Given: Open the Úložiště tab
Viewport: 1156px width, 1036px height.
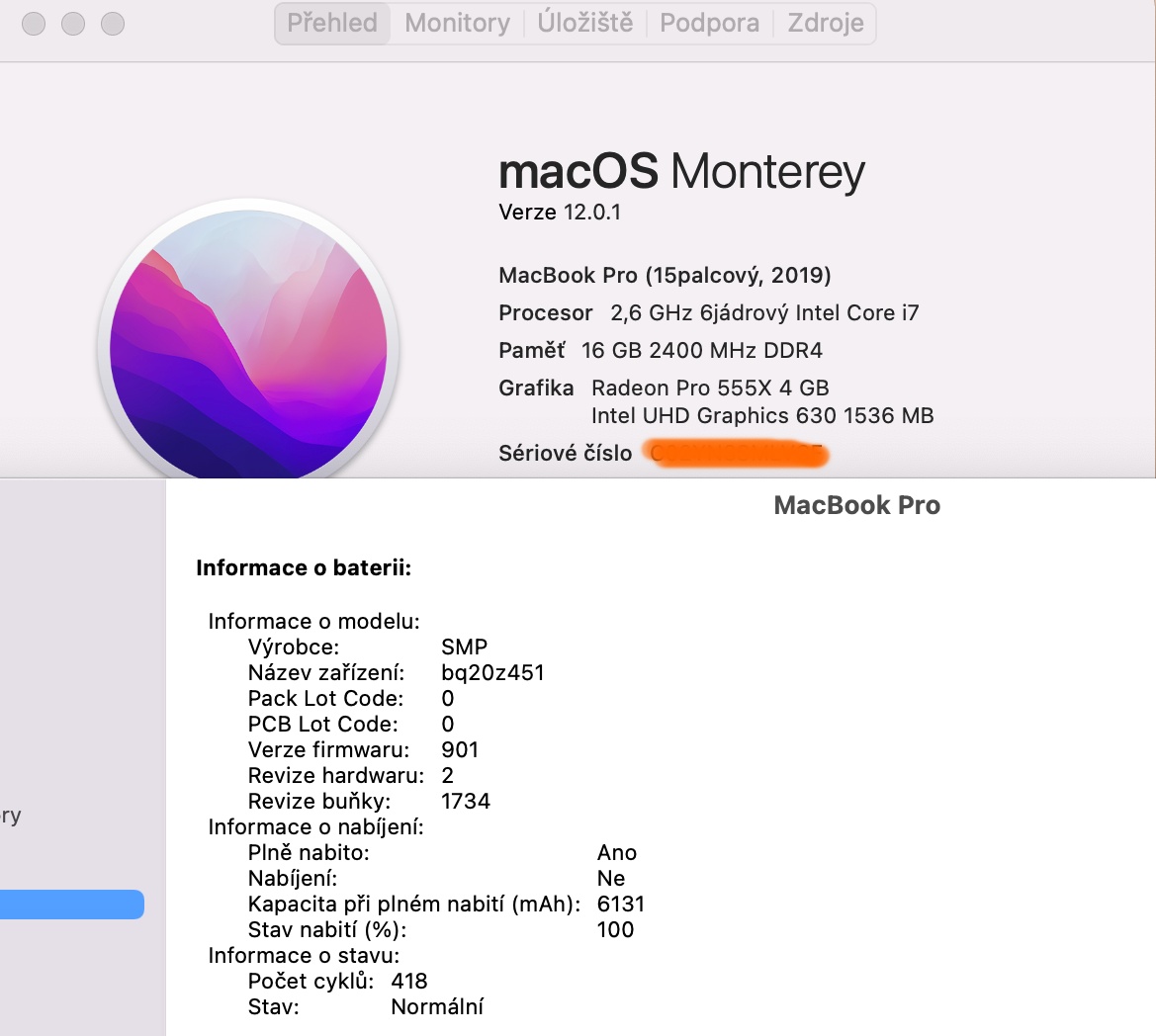Looking at the screenshot, I should pos(584,23).
